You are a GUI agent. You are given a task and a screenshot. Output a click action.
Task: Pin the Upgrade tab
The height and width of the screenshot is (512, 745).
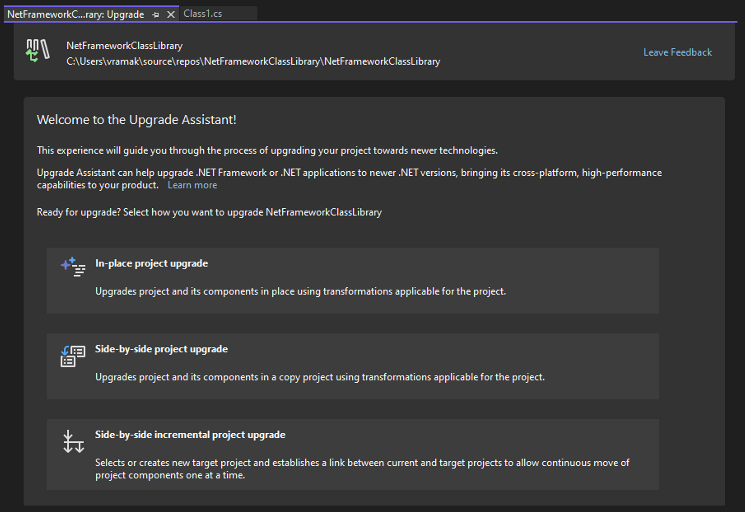pos(156,15)
